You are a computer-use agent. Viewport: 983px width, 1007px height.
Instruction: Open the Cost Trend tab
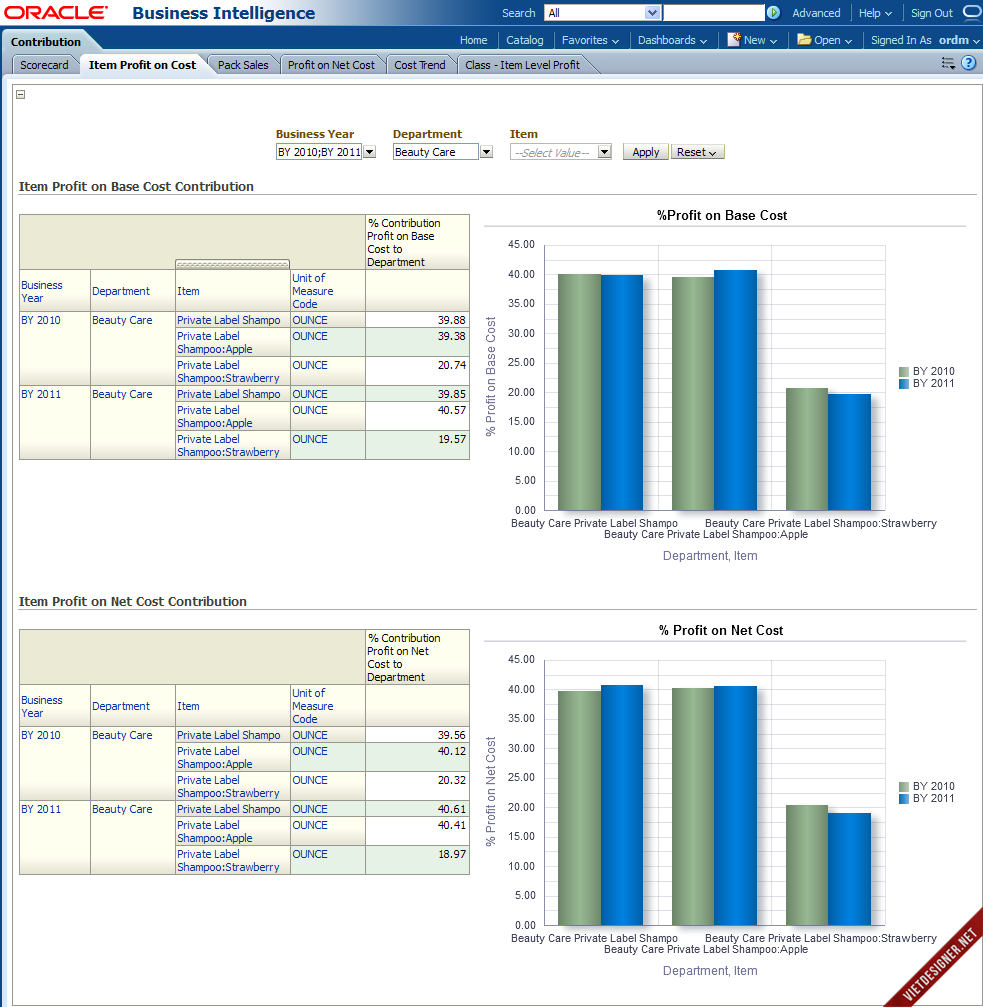420,65
